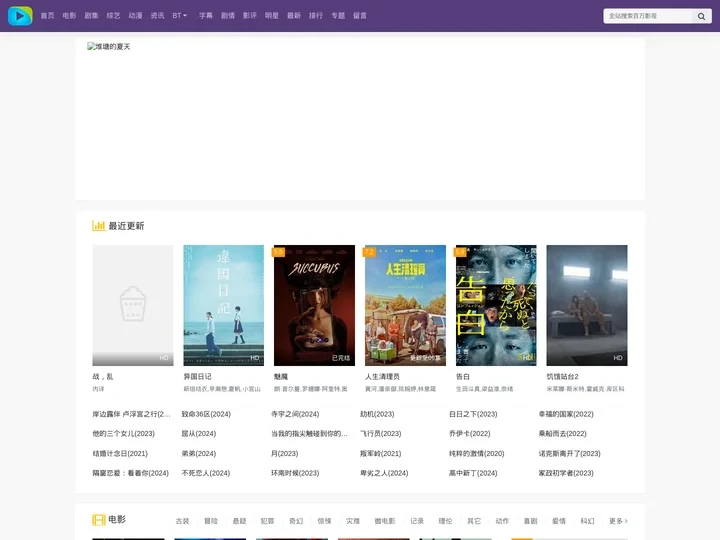This screenshot has height=540, width=720.
Task: Click the 饥饿站台2 title link
Action: pyautogui.click(x=562, y=377)
